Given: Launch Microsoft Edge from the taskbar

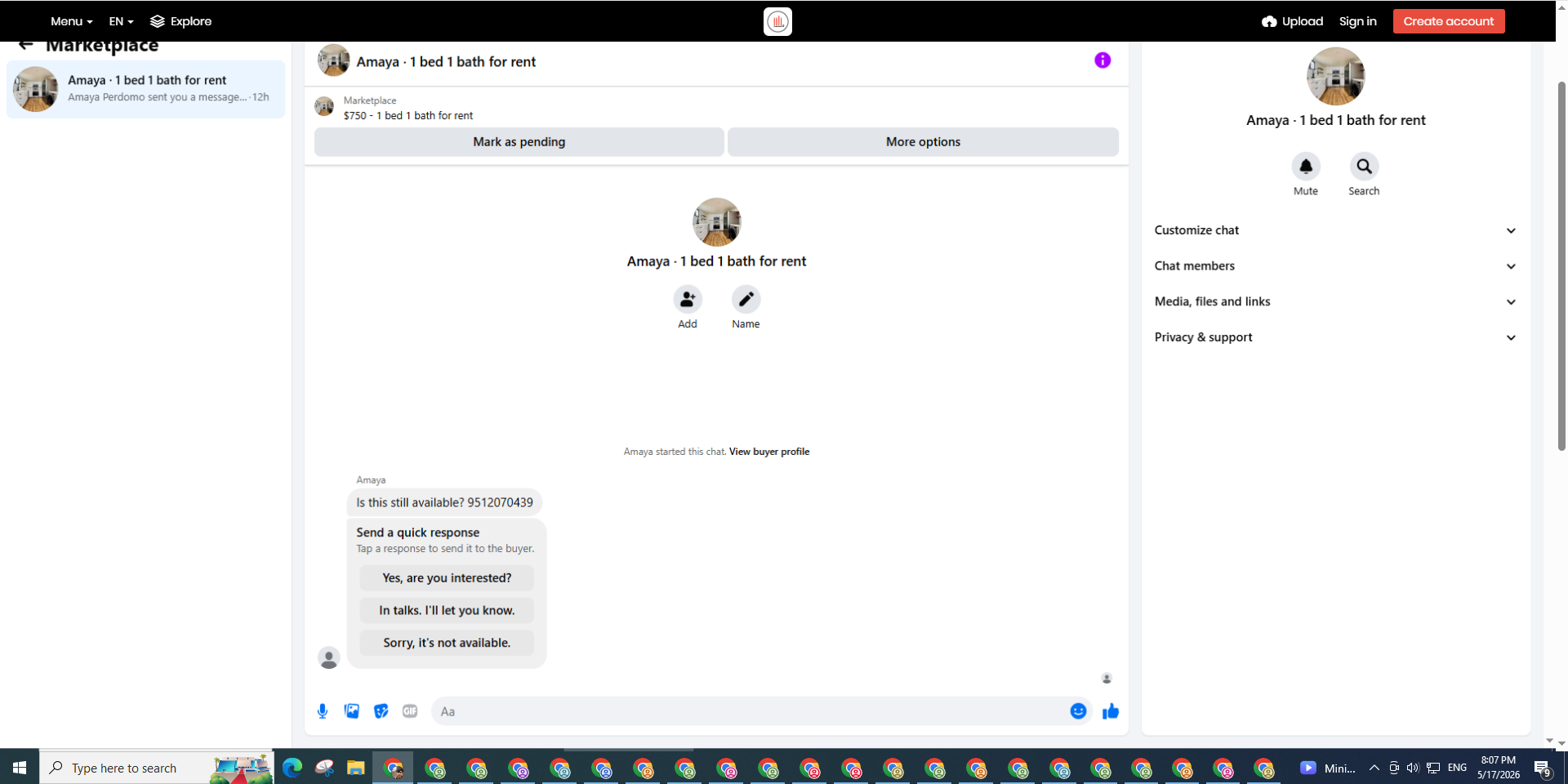Looking at the screenshot, I should [292, 768].
